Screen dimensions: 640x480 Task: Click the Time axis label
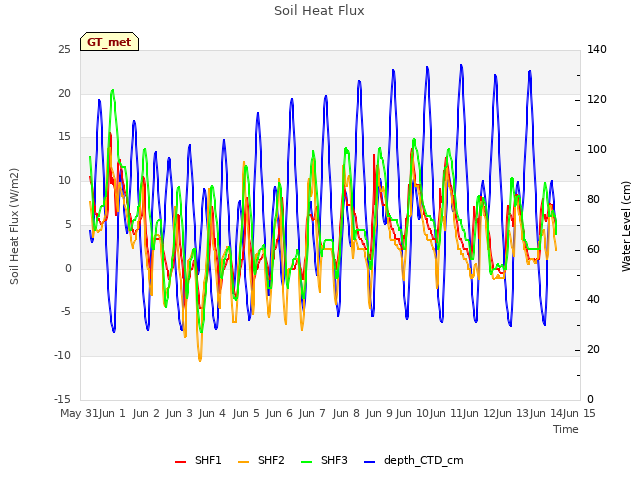tap(566, 429)
